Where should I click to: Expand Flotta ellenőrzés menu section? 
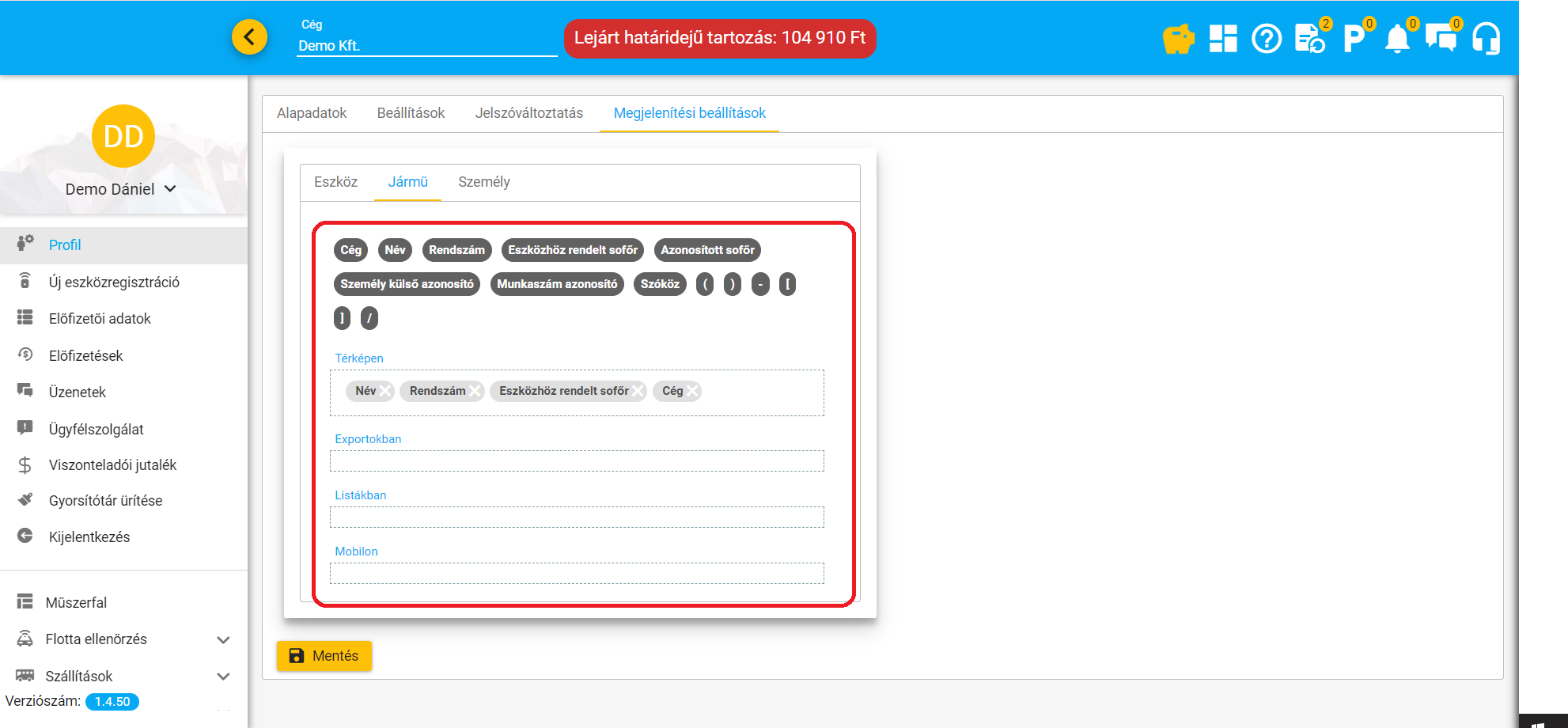coord(223,639)
